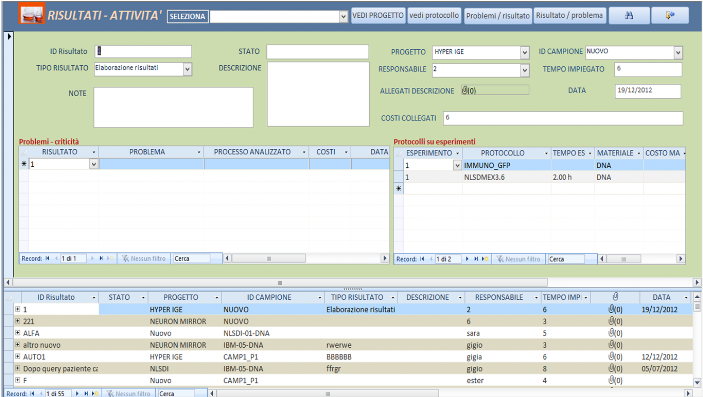Viewport: 703px width, 397px height.
Task: Open the SELEZIONA combo box dropdown
Action: [x=343, y=17]
